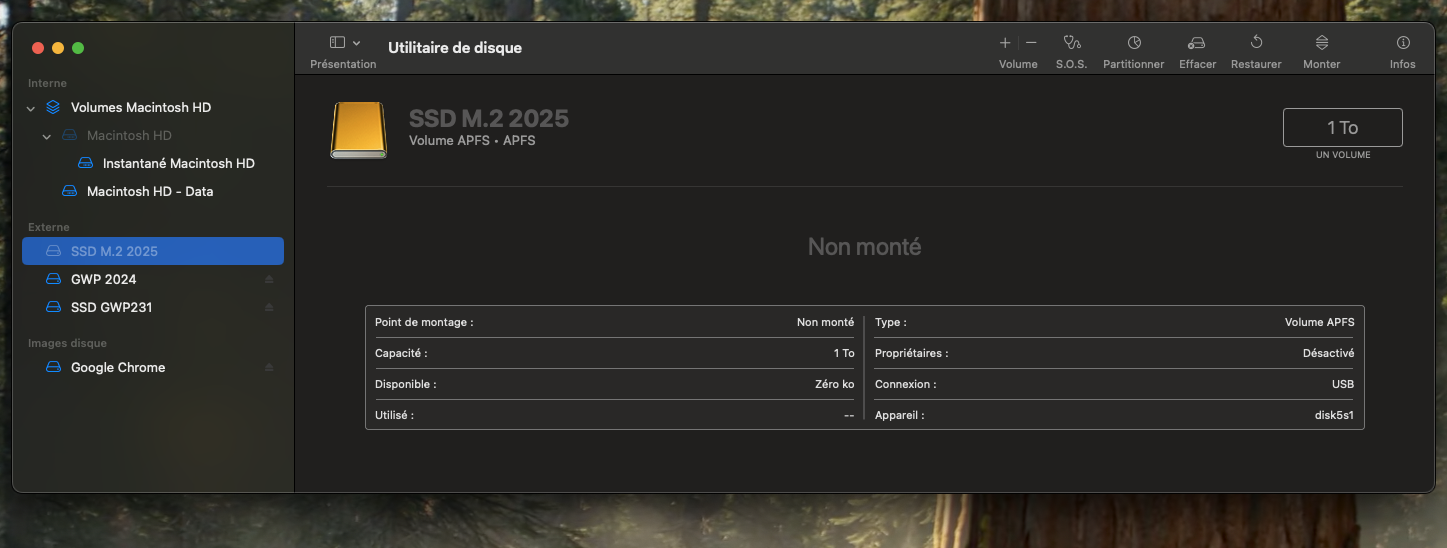Image resolution: width=1447 pixels, height=548 pixels.
Task: Open the Présentation sidebar view menu
Action: [x=344, y=43]
